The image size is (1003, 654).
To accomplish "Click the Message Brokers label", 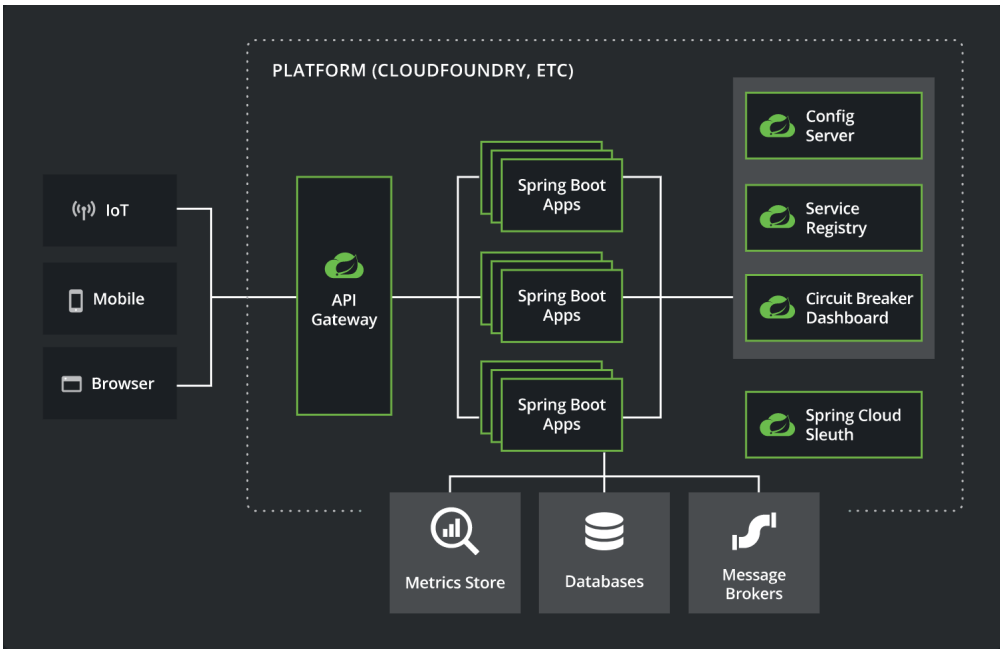I will (754, 584).
